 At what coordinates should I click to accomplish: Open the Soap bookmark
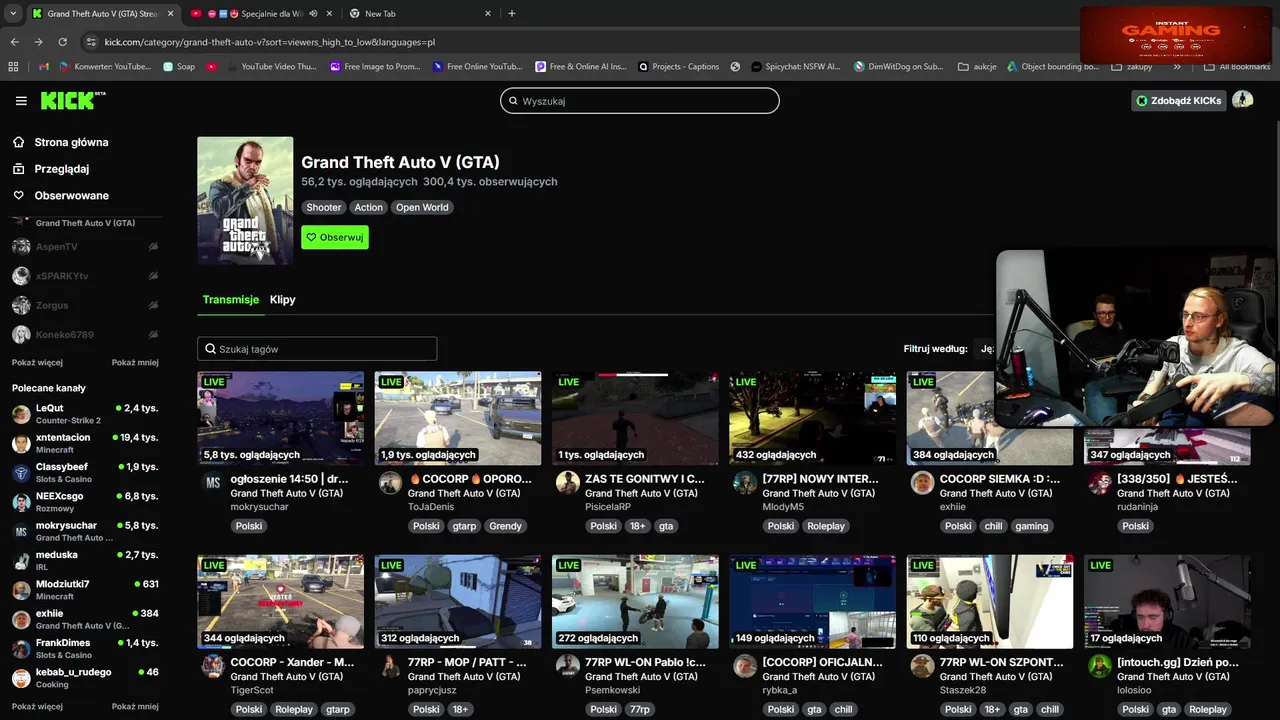pos(179,67)
